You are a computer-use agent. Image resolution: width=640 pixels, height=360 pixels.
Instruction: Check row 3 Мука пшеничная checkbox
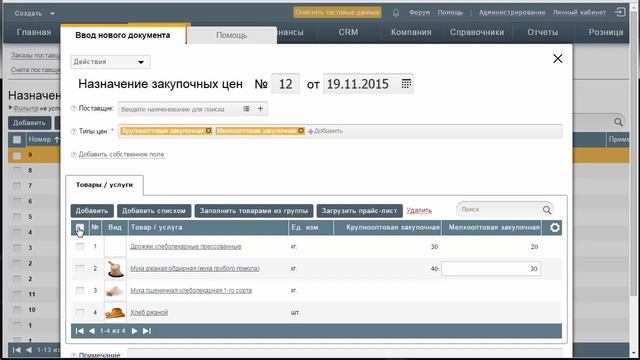pos(80,290)
